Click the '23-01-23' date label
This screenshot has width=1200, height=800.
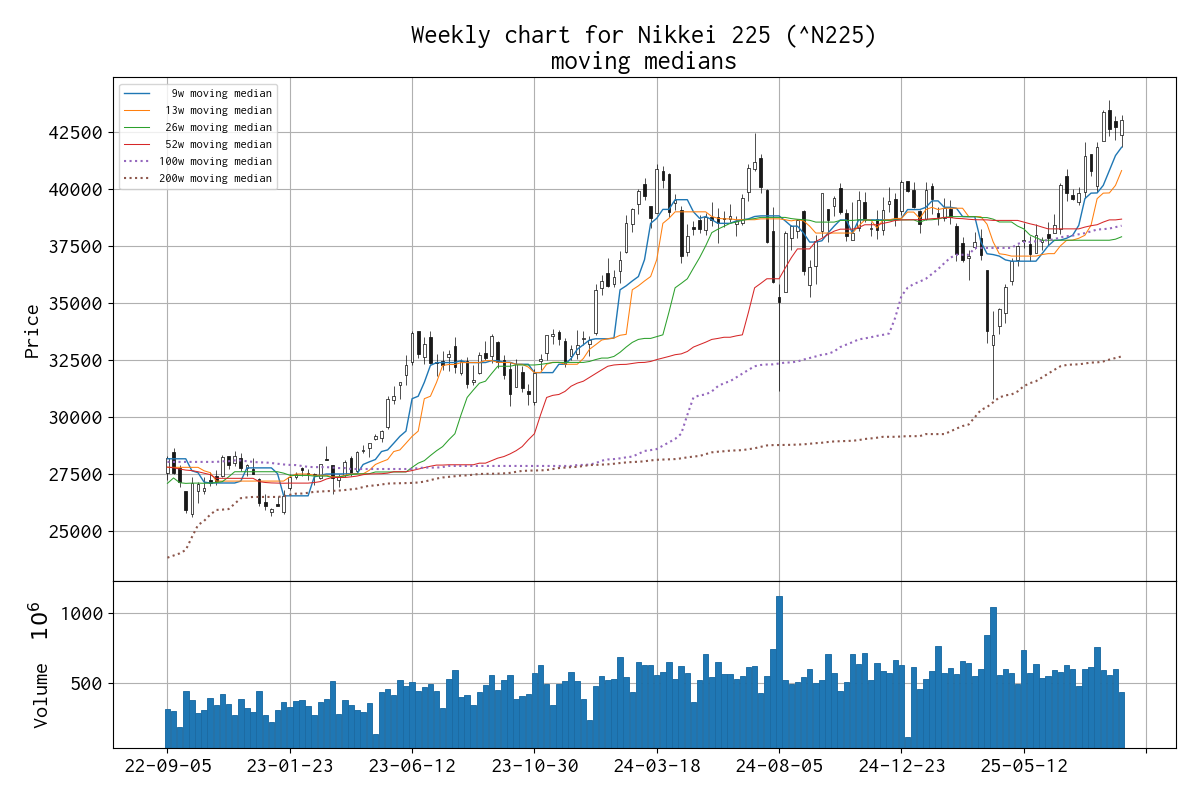290,767
